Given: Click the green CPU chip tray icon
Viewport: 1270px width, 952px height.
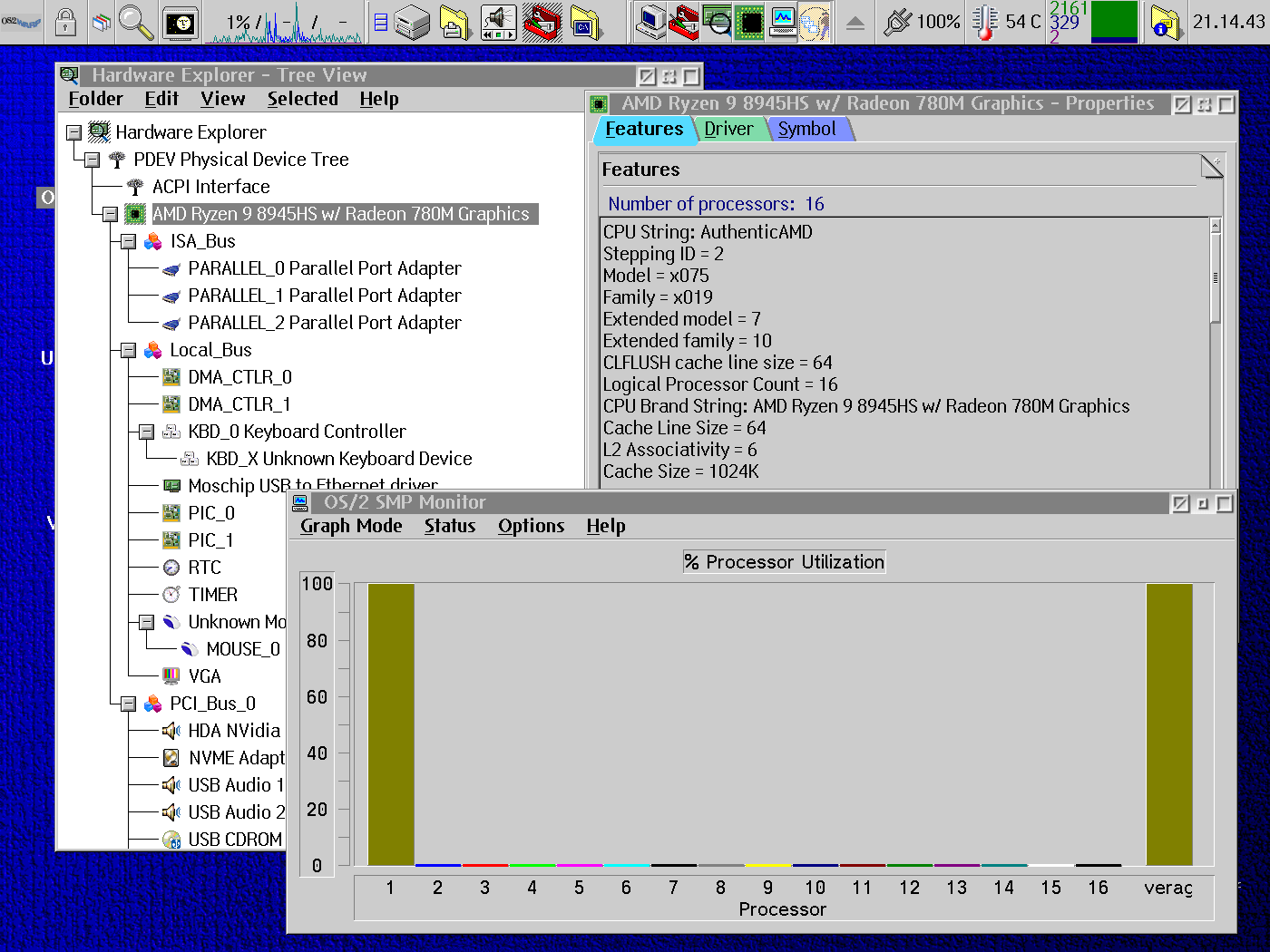Looking at the screenshot, I should click(750, 23).
